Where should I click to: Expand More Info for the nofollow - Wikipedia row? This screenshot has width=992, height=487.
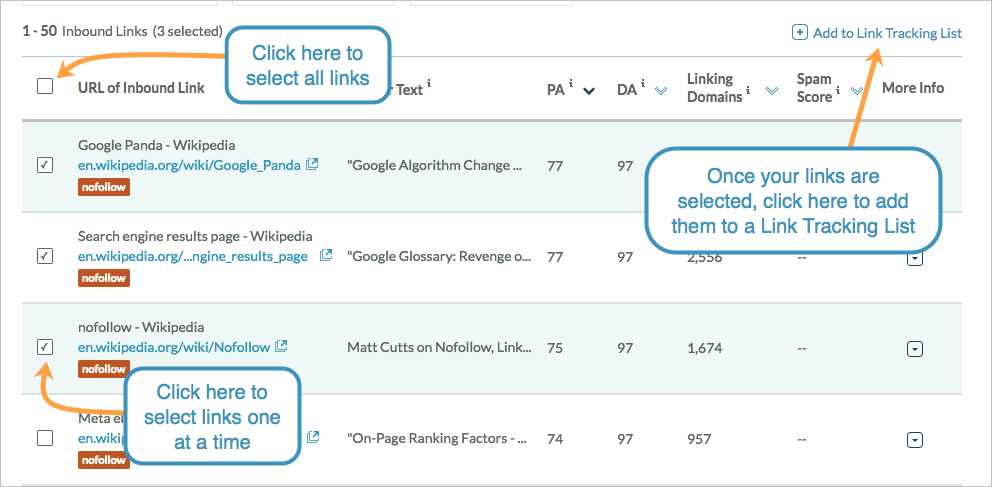tap(915, 348)
